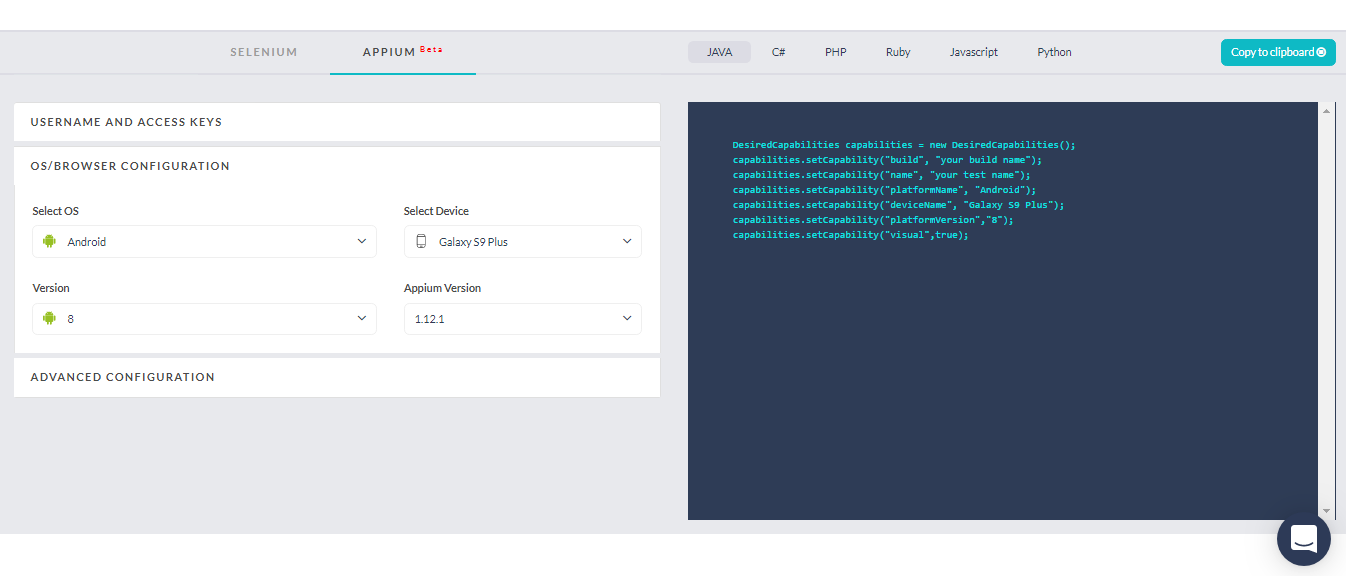The width and height of the screenshot is (1346, 576).
Task: Switch to the SELENIUM tab
Action: 263,52
